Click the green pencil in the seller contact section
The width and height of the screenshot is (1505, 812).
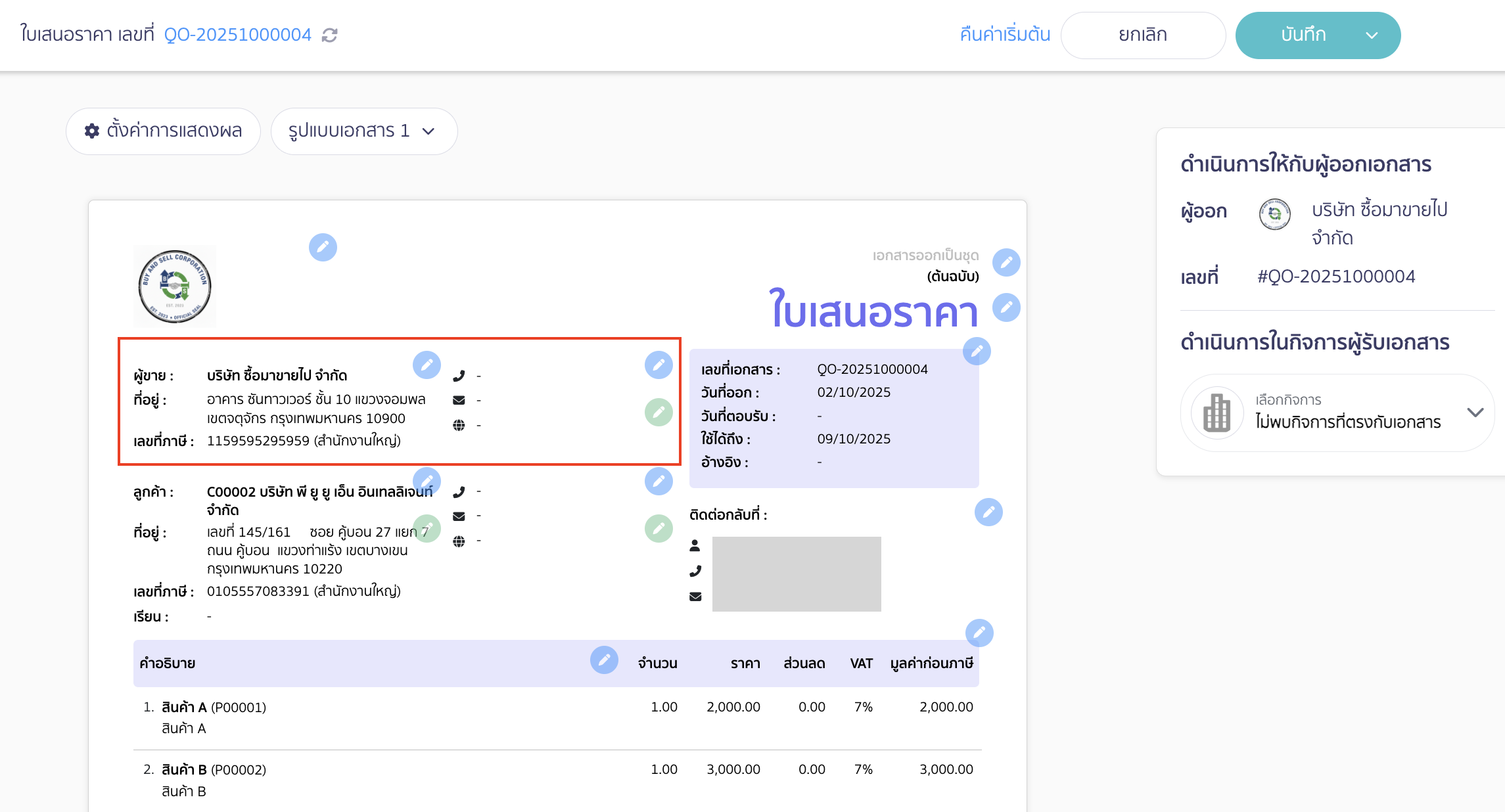point(659,413)
